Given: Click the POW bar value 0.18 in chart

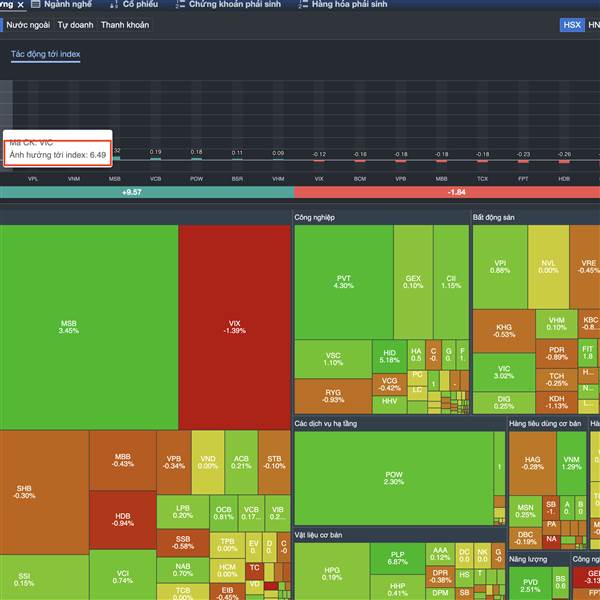Looking at the screenshot, I should click(x=196, y=152).
